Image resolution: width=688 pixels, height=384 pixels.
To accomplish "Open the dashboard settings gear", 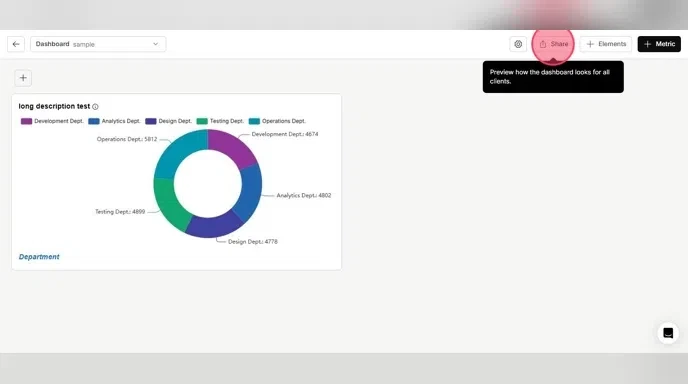I will (518, 44).
